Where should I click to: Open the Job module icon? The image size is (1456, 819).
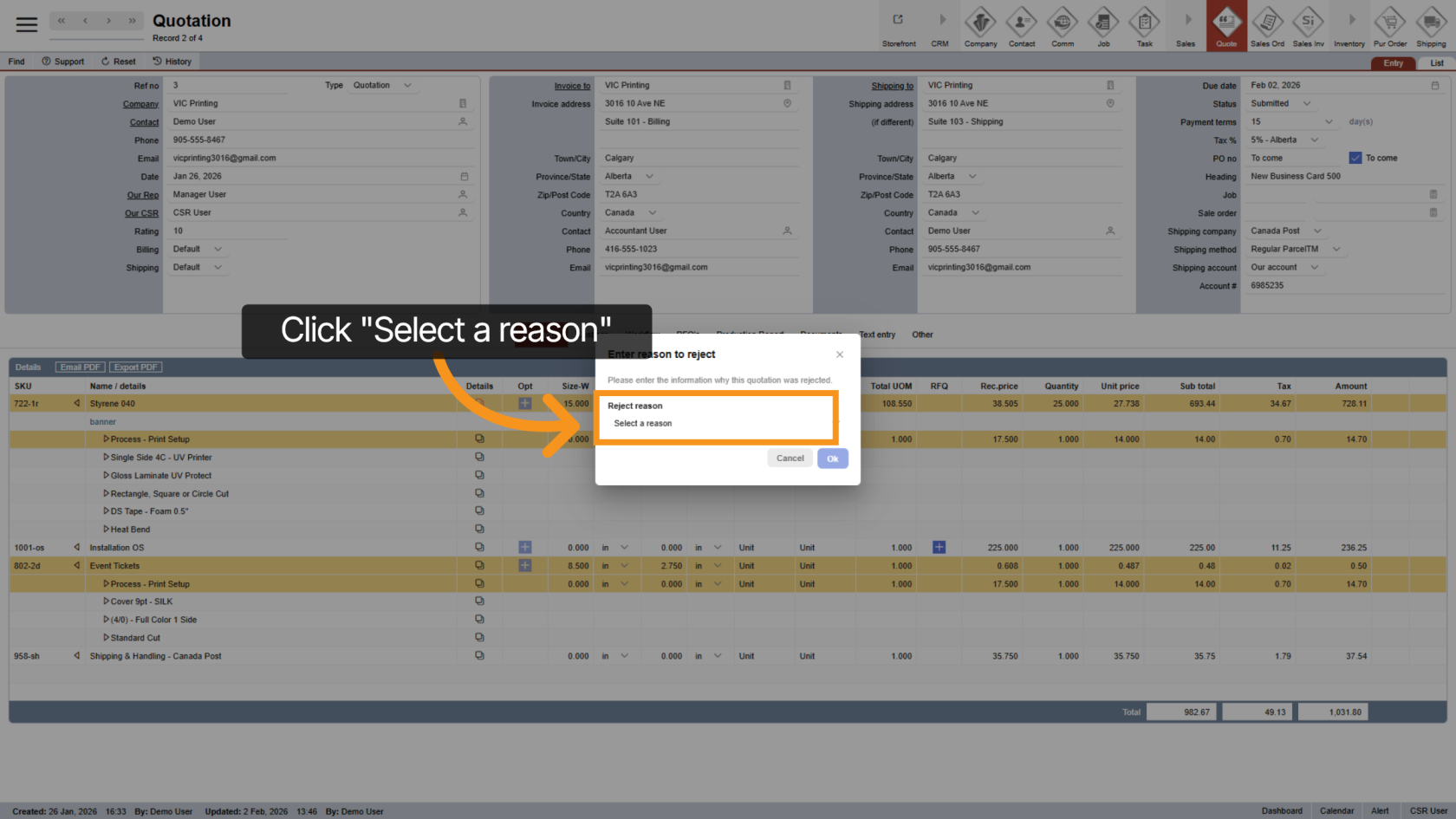[1103, 24]
